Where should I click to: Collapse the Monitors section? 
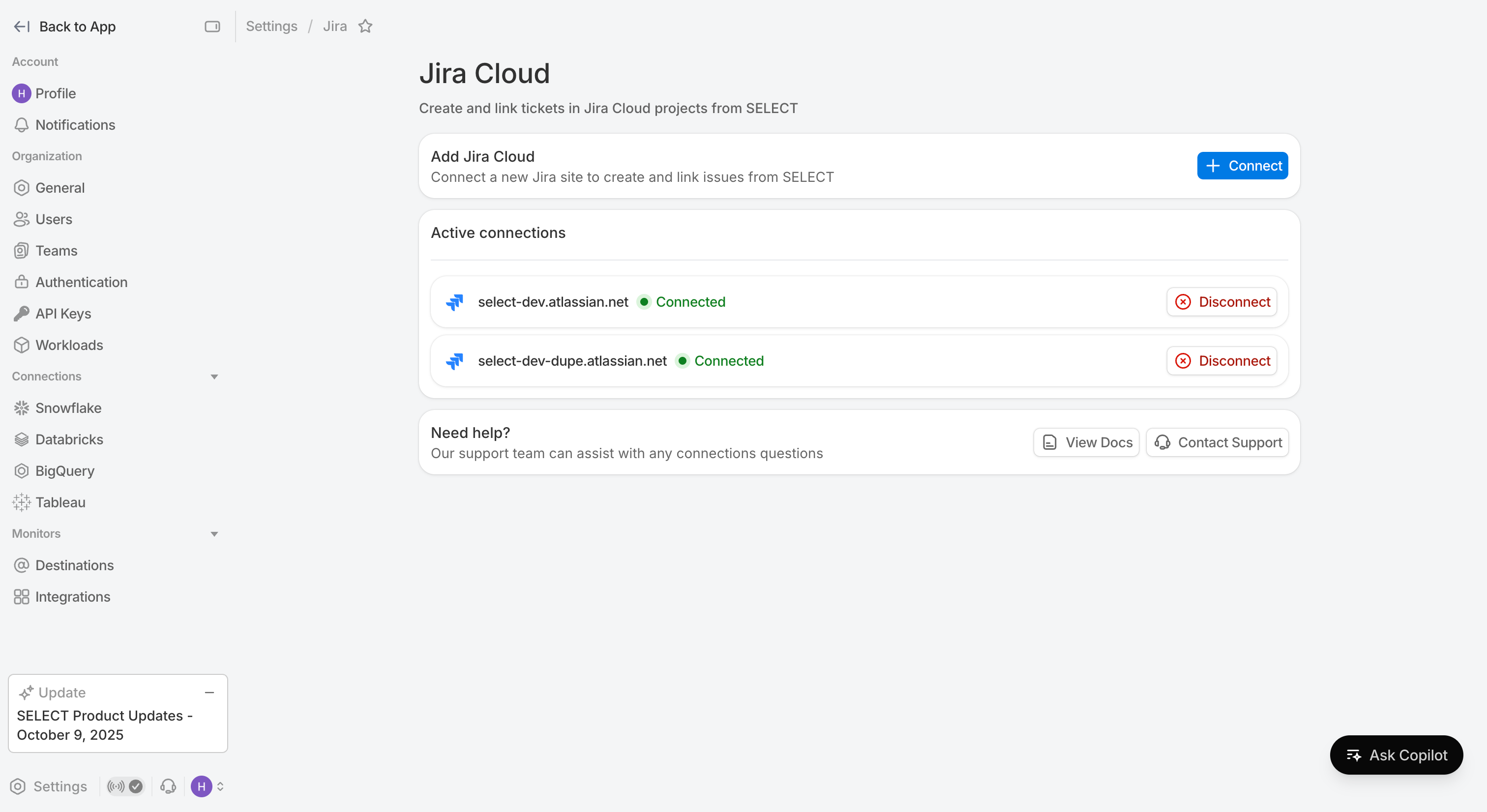click(x=214, y=534)
